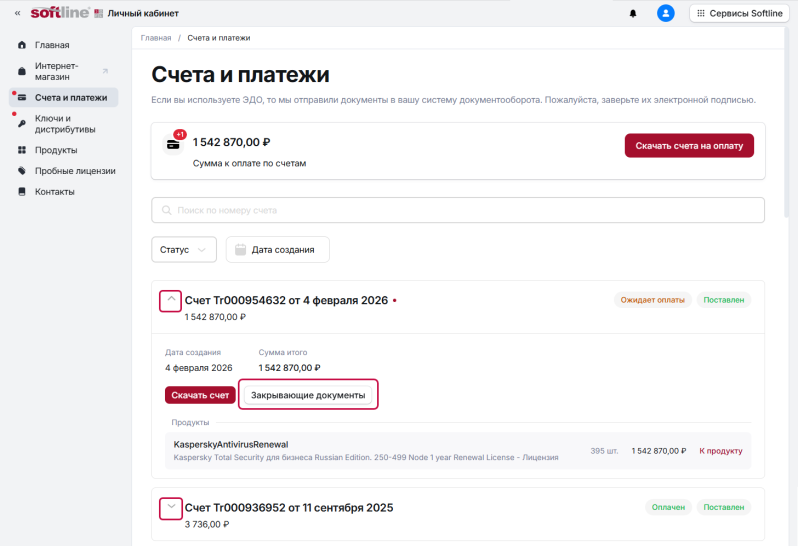Open Сервисы Softline apps menu
Screen dimensions: 798x546
click(x=739, y=13)
